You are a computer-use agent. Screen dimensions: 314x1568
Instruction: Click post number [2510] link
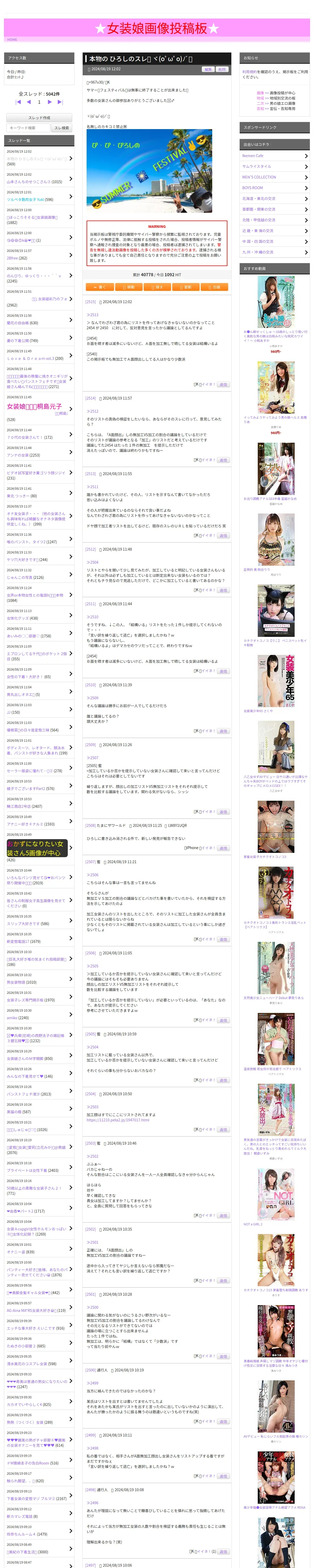tap(90, 685)
